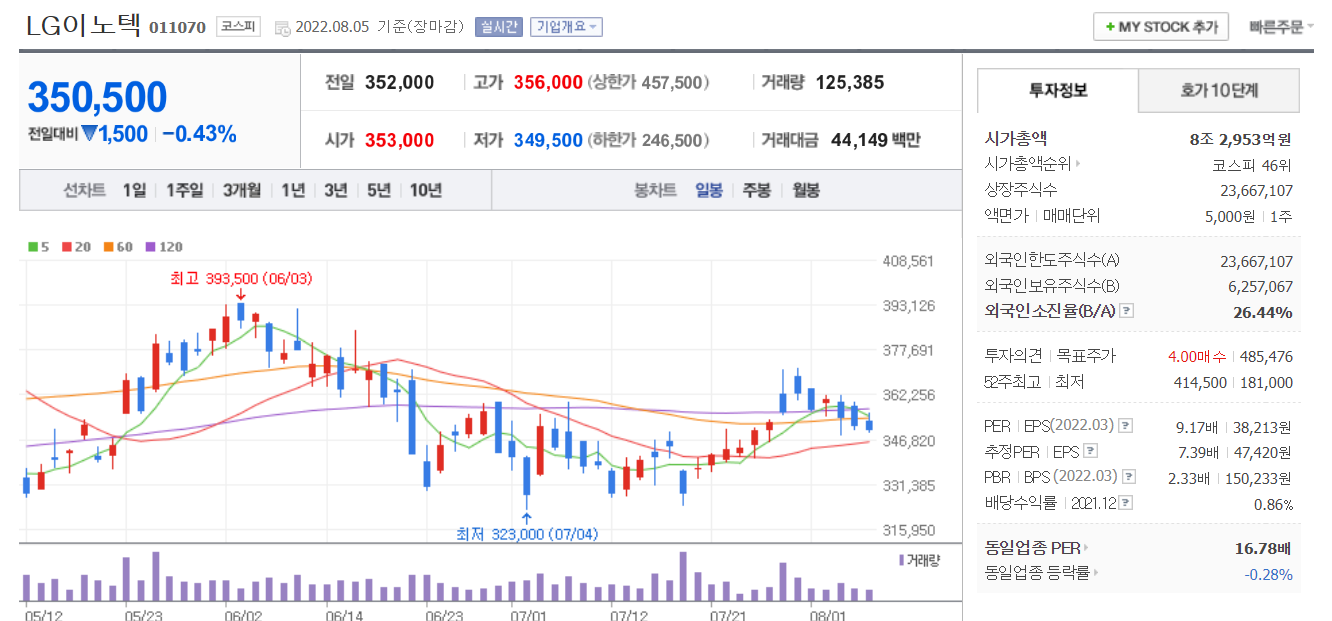The height and width of the screenshot is (621, 1332).
Task: Click the clock icon beside the 2022.08.05 date
Action: [x=281, y=28]
